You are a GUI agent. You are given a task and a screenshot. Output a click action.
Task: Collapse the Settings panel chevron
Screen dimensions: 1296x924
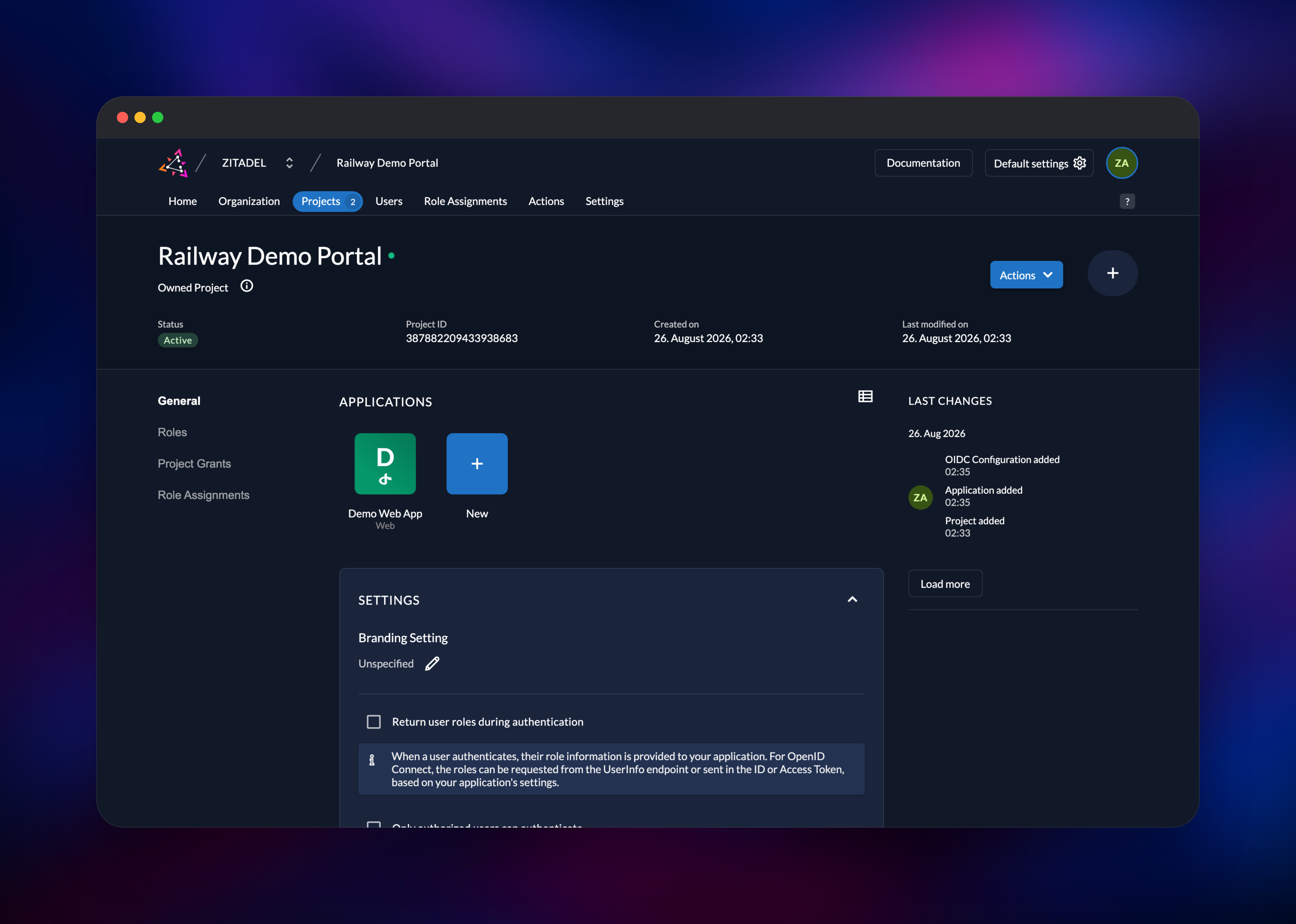(x=852, y=600)
